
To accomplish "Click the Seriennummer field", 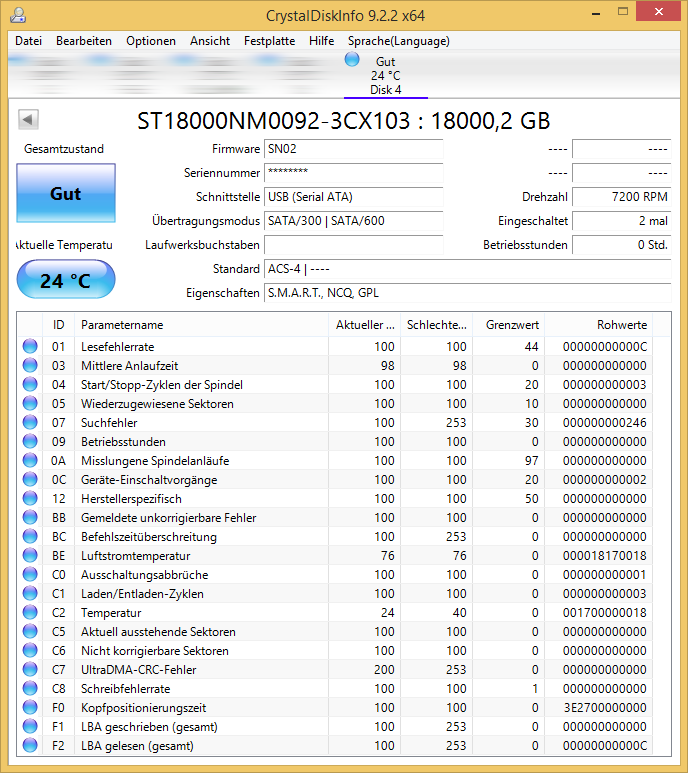I will [353, 173].
